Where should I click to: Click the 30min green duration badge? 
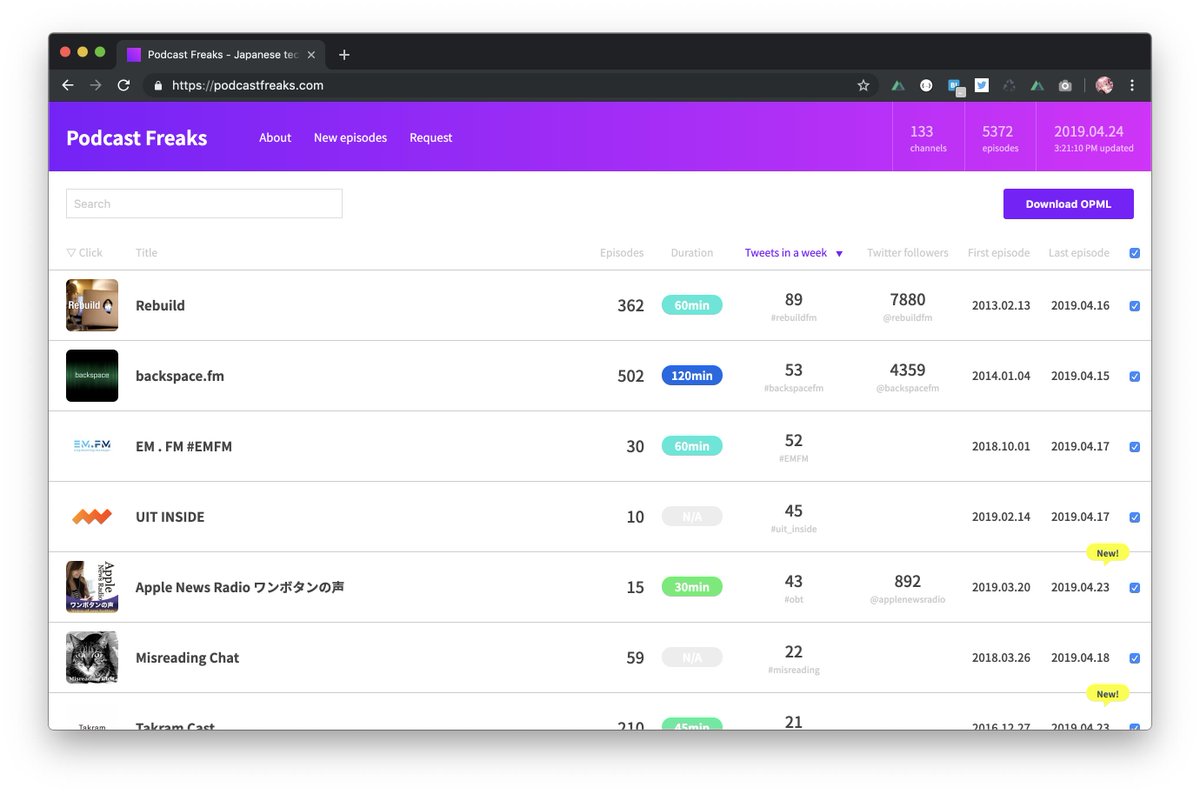coord(692,587)
